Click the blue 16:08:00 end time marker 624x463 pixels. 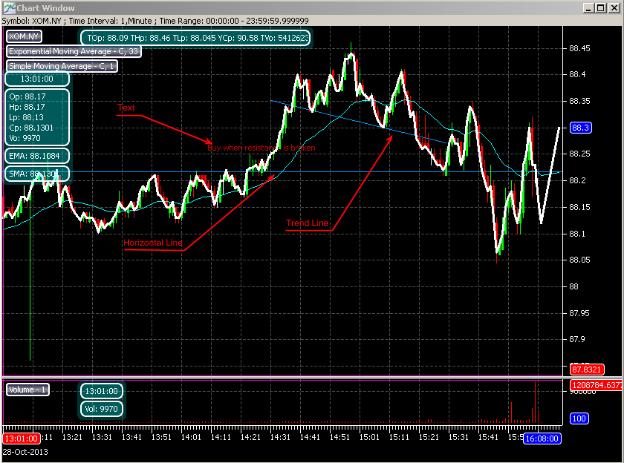[x=541, y=438]
